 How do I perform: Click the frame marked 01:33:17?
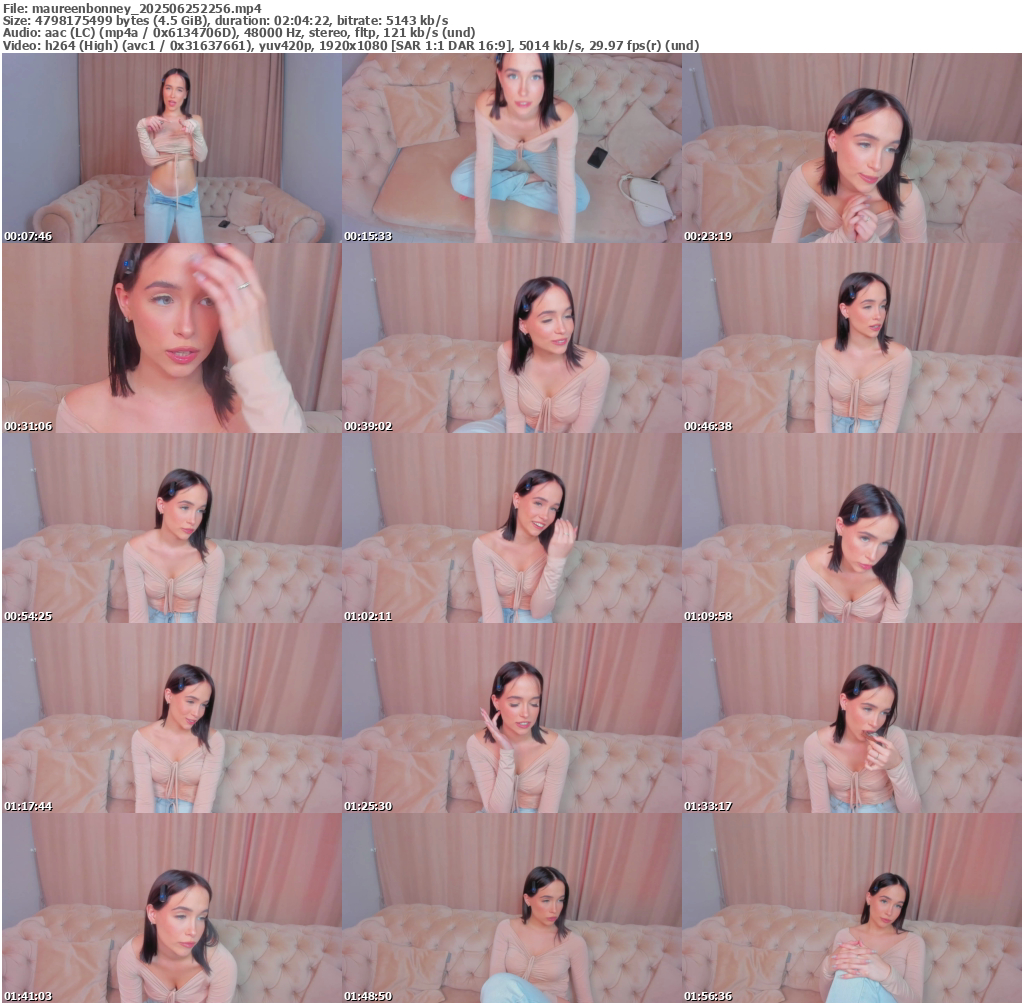851,718
